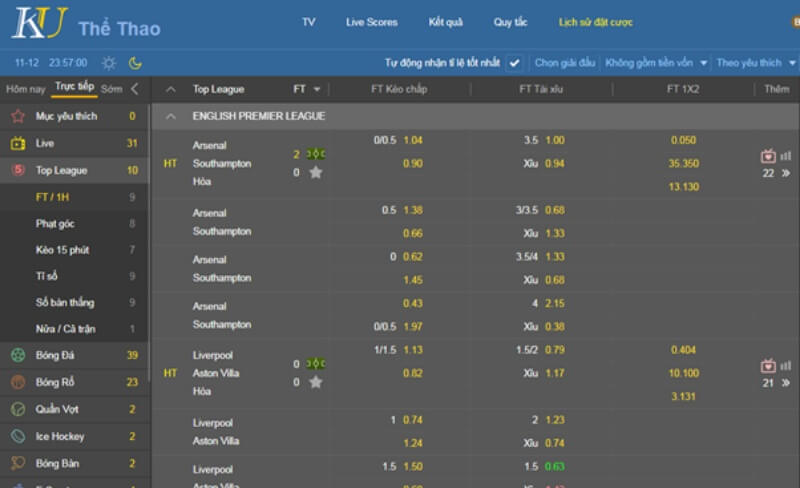Bet Liverpool draw odds 3.131

tap(683, 397)
